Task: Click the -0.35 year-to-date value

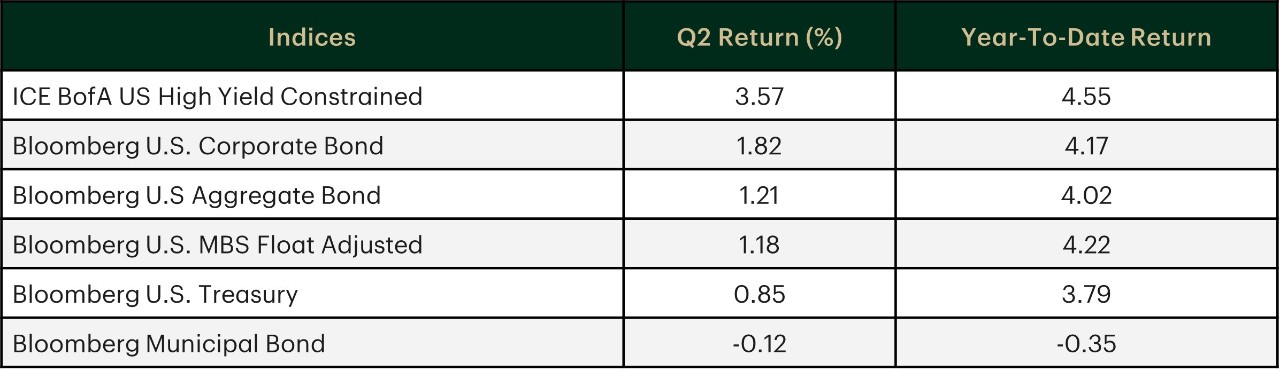Action: pyautogui.click(x=1086, y=344)
